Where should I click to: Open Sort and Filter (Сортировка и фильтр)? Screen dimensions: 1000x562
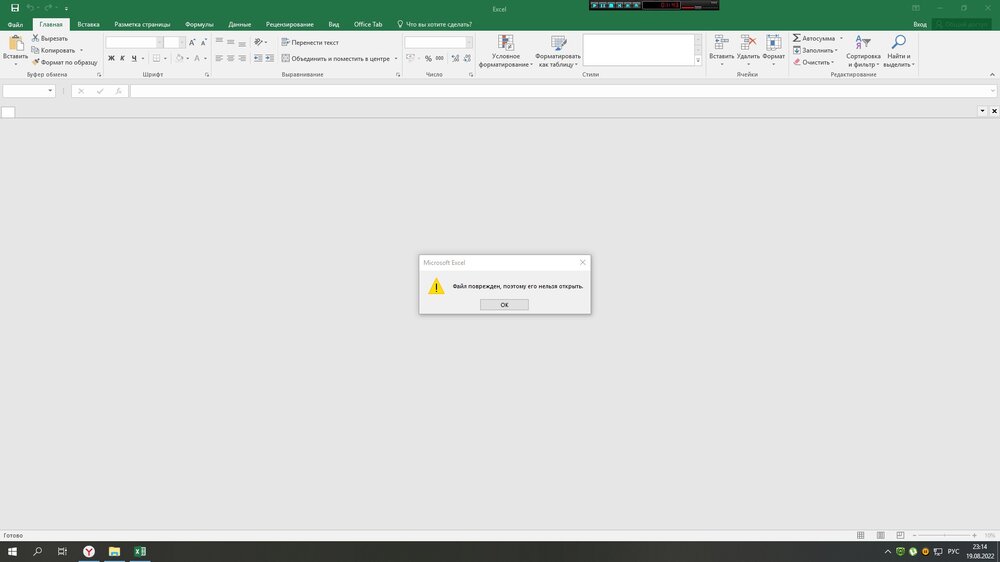(x=863, y=51)
